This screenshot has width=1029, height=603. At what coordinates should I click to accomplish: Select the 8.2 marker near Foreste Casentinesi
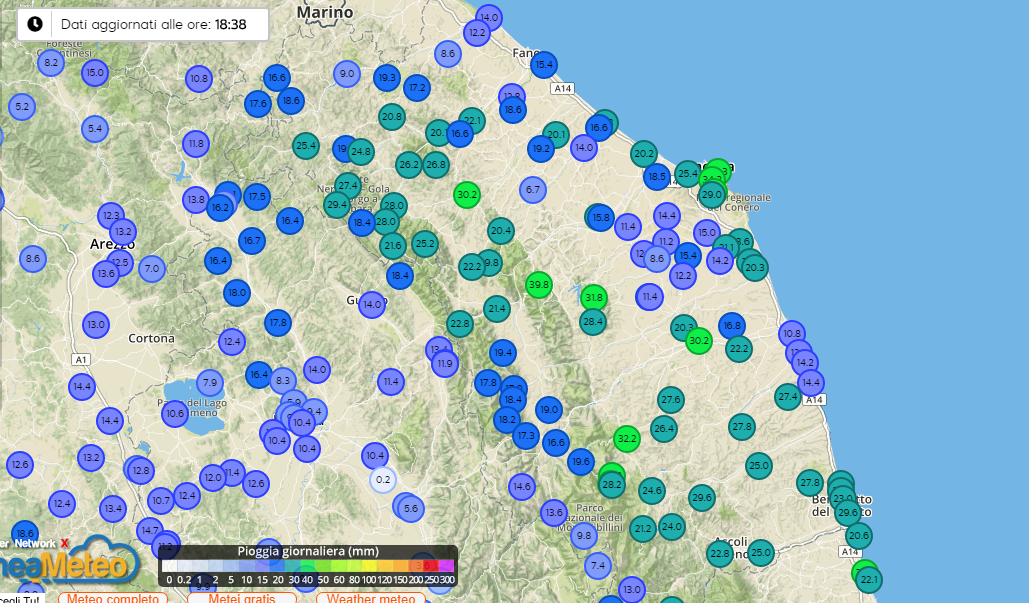(x=51, y=63)
